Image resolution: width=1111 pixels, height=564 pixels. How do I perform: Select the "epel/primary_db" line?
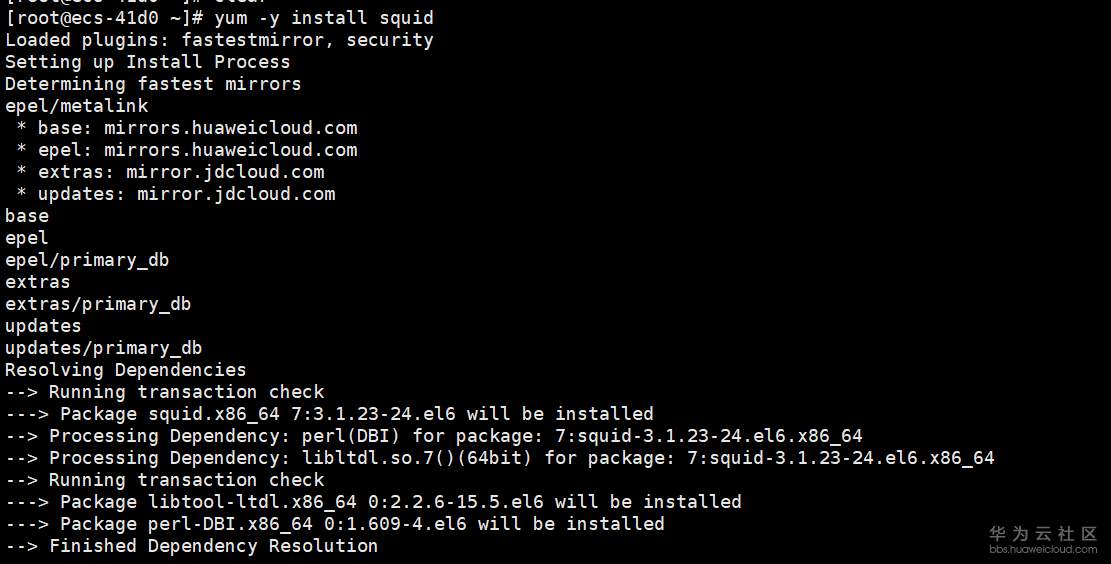click(87, 260)
